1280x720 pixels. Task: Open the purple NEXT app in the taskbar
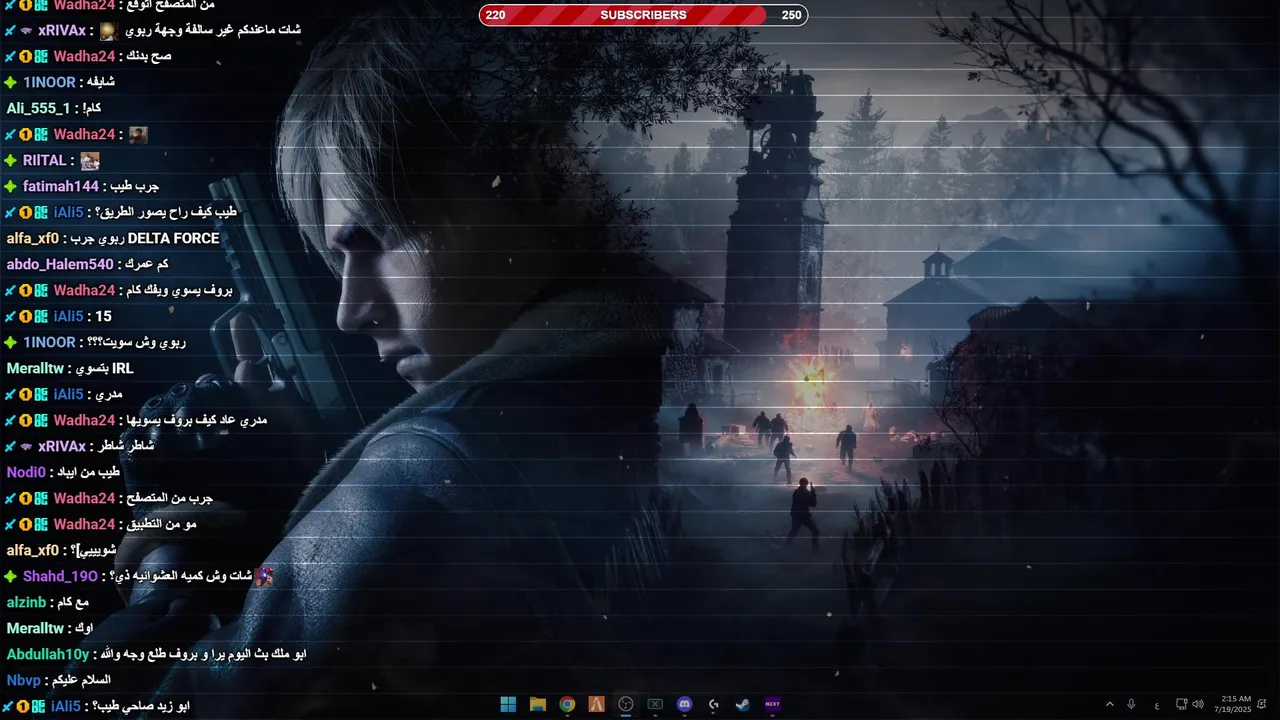click(x=772, y=704)
